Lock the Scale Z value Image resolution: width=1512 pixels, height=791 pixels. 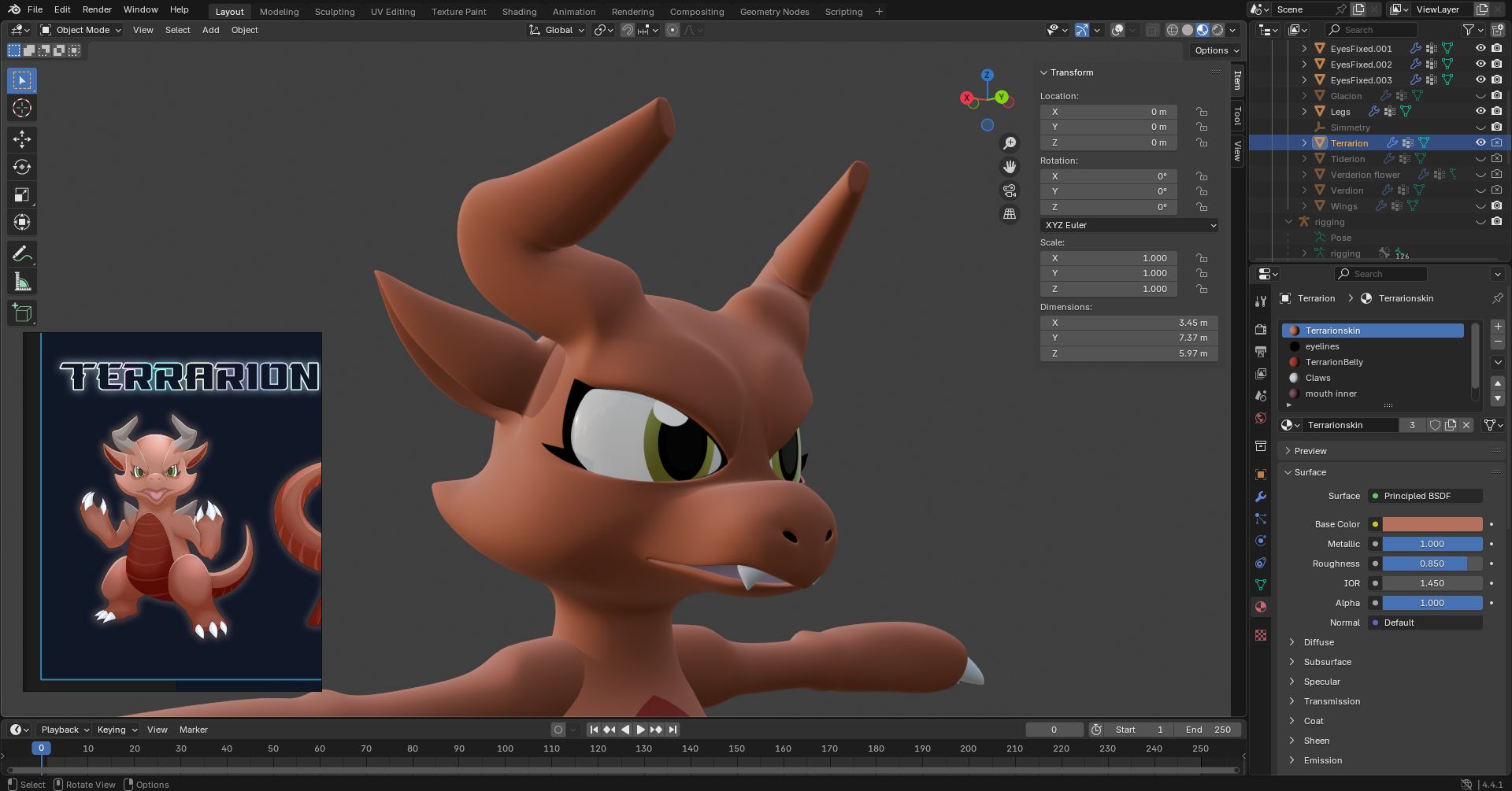click(1202, 289)
